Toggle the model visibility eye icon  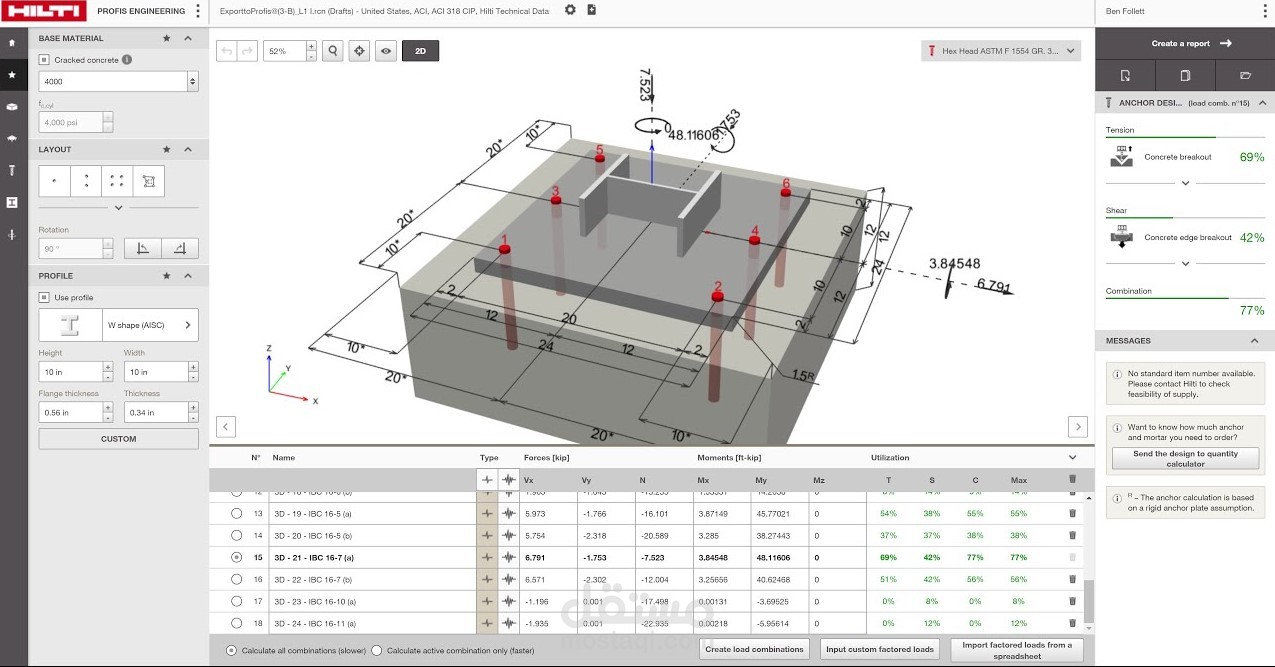(386, 51)
